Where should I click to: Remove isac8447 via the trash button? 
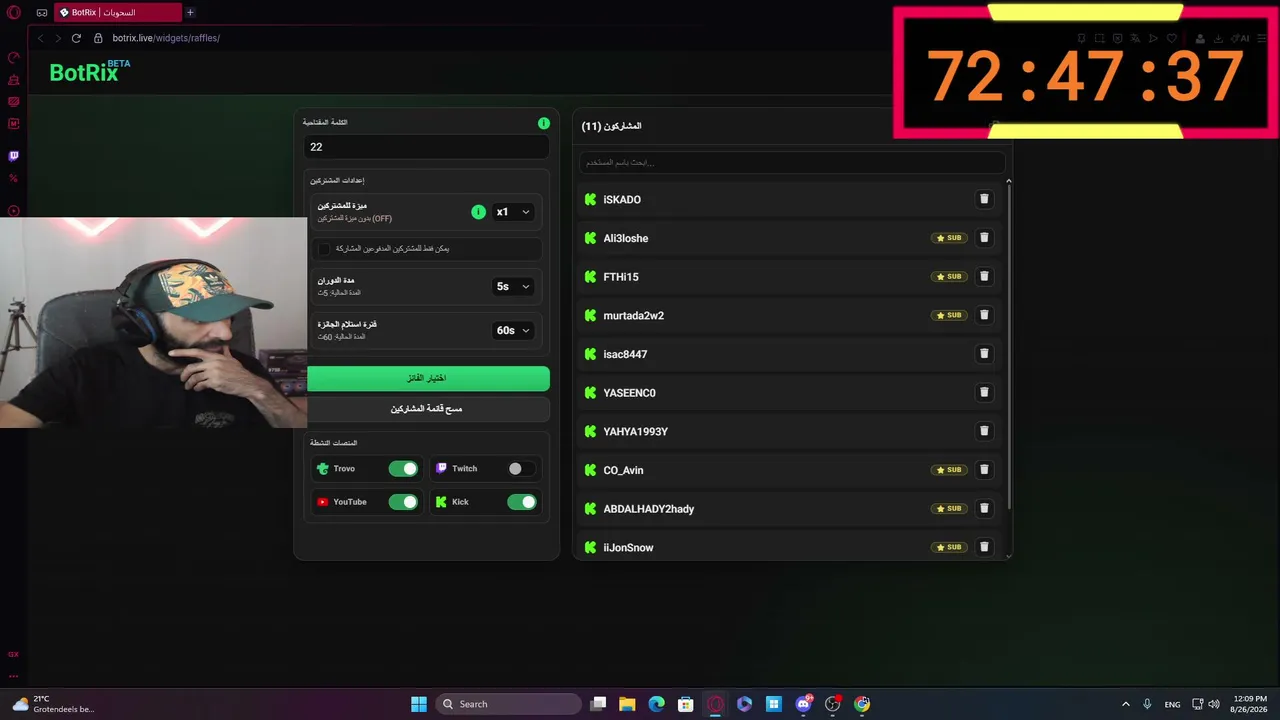pyautogui.click(x=984, y=354)
